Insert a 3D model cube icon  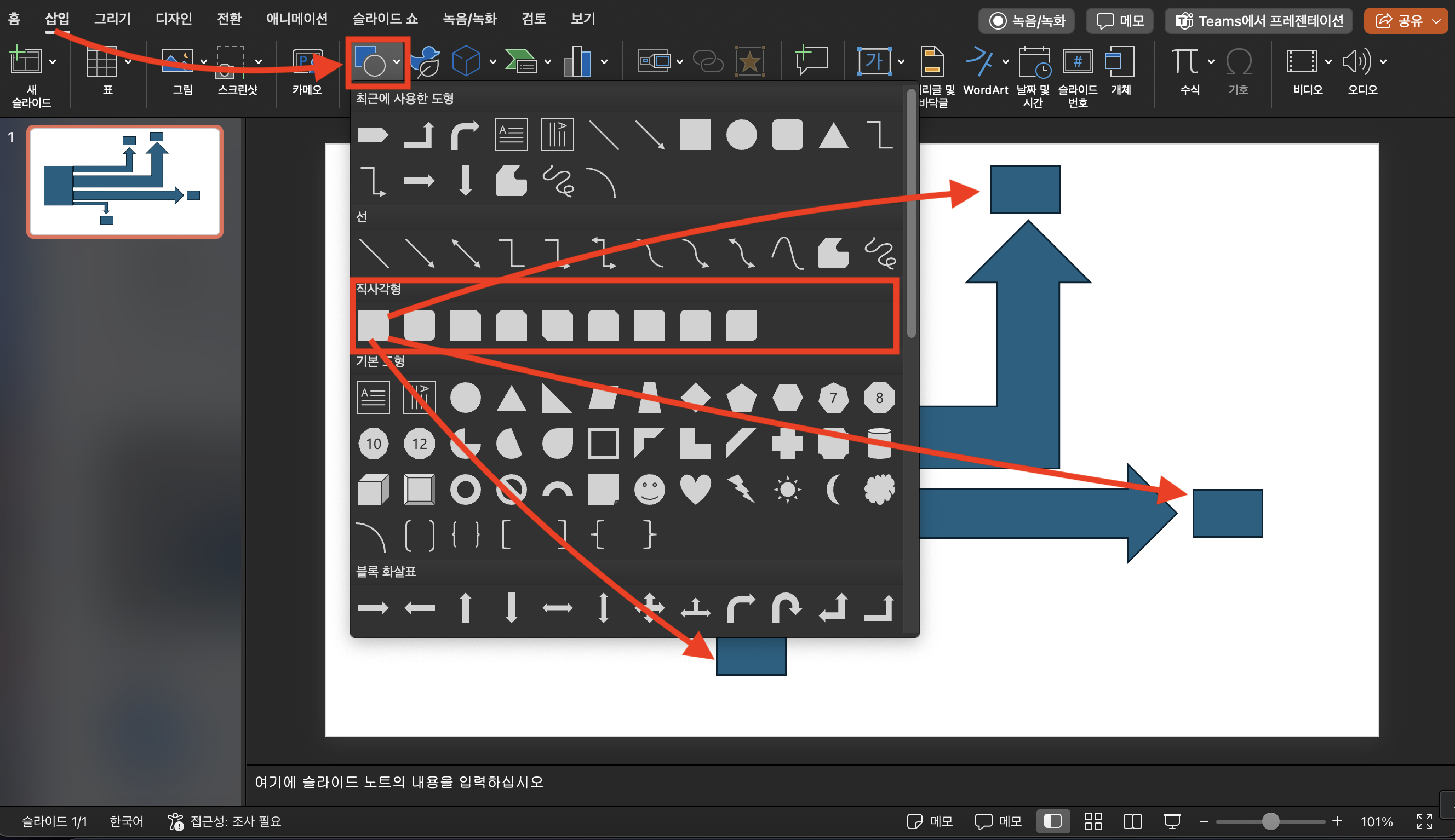(466, 61)
